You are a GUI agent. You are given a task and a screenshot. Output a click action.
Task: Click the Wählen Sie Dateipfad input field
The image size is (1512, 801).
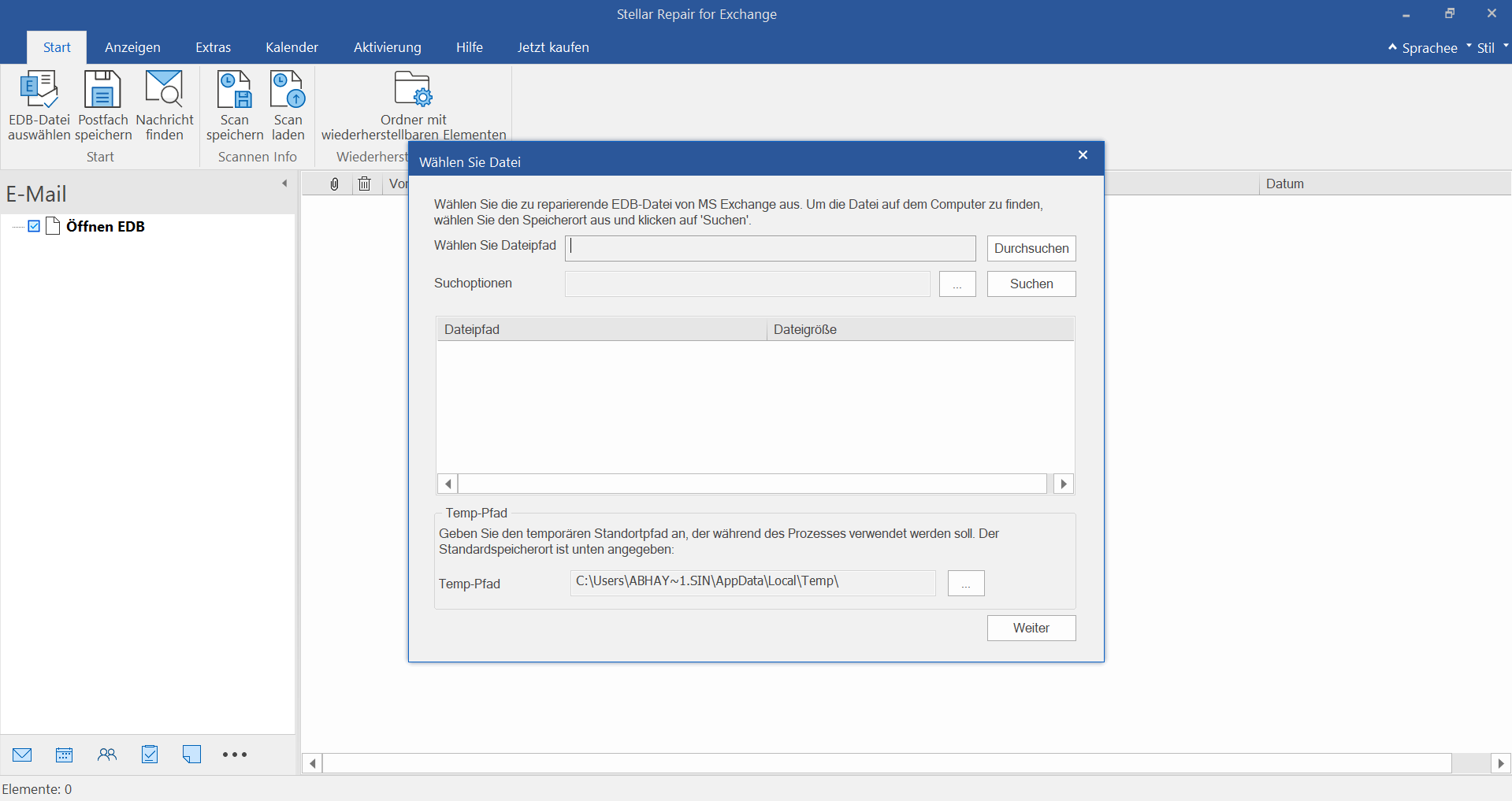[770, 248]
